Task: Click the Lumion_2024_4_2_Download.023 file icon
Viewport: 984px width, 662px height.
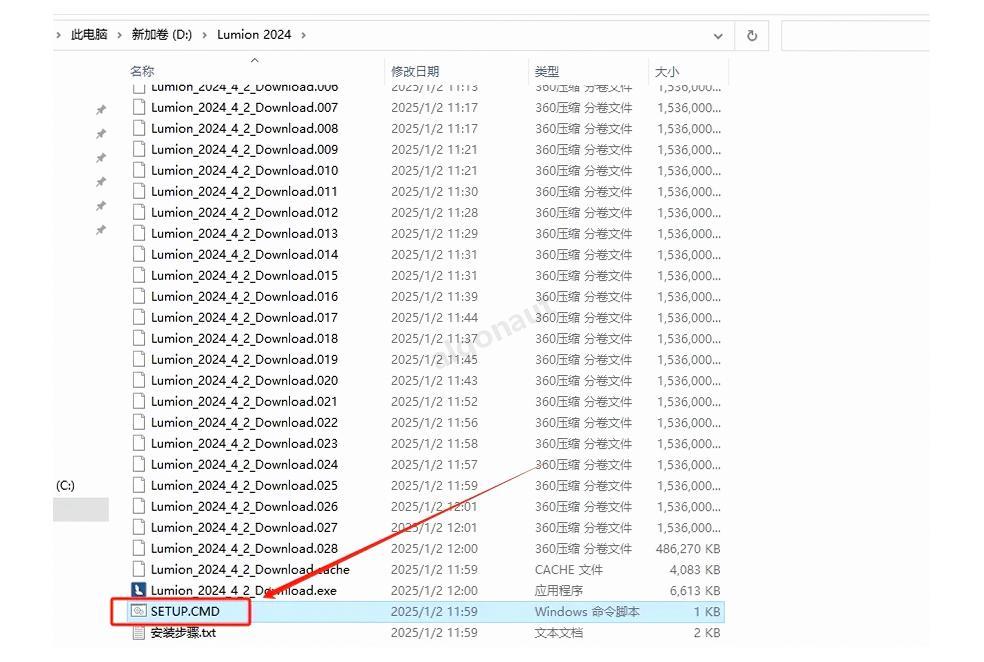Action: click(x=139, y=443)
